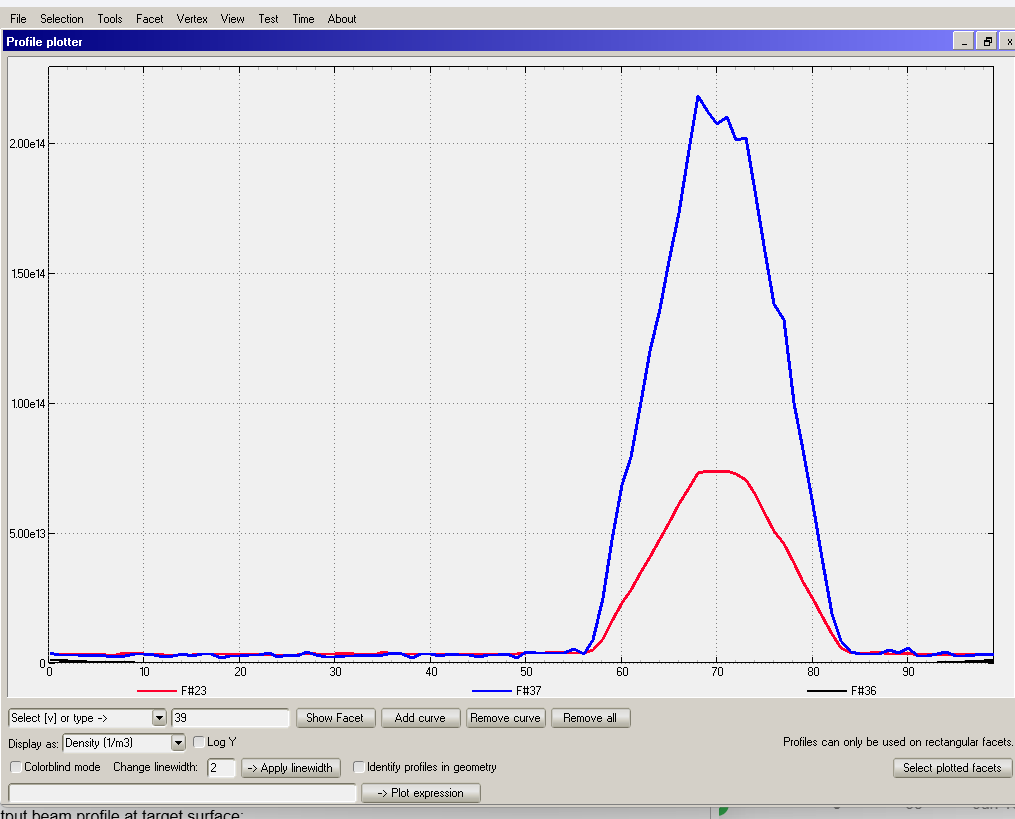Restore the Profile plotter window size
This screenshot has height=819, width=1015.
[x=987, y=41]
